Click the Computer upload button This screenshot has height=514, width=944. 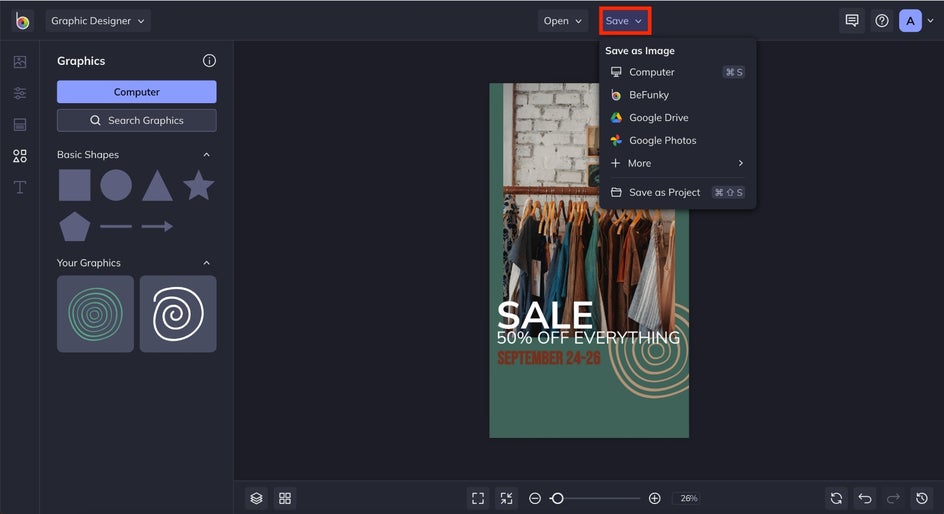136,92
